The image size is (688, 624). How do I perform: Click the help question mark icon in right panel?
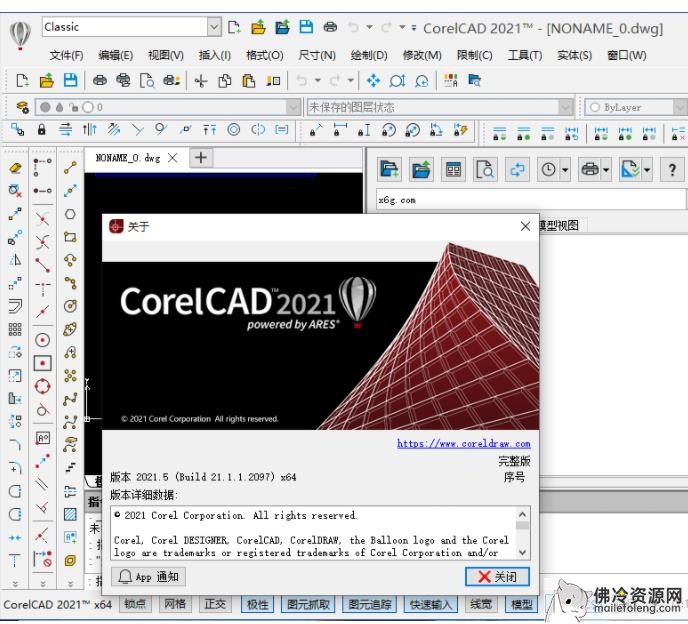(672, 170)
